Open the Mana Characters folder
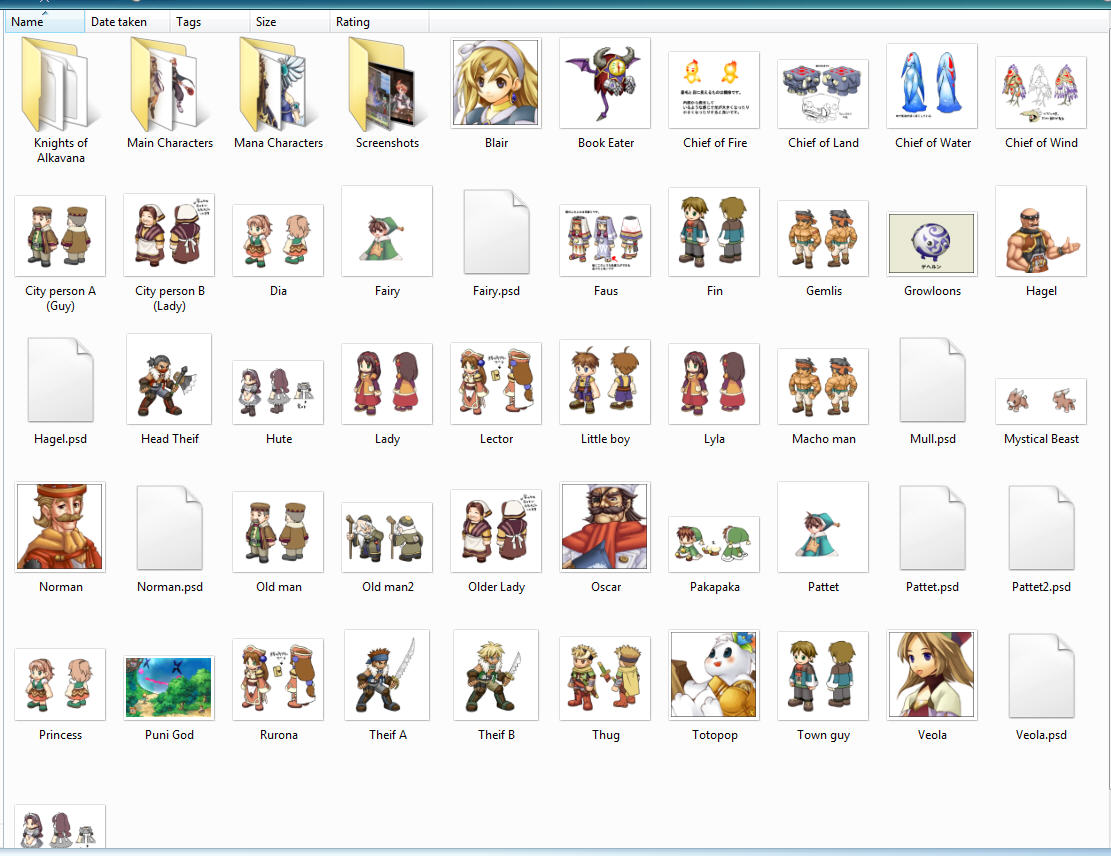 click(278, 84)
